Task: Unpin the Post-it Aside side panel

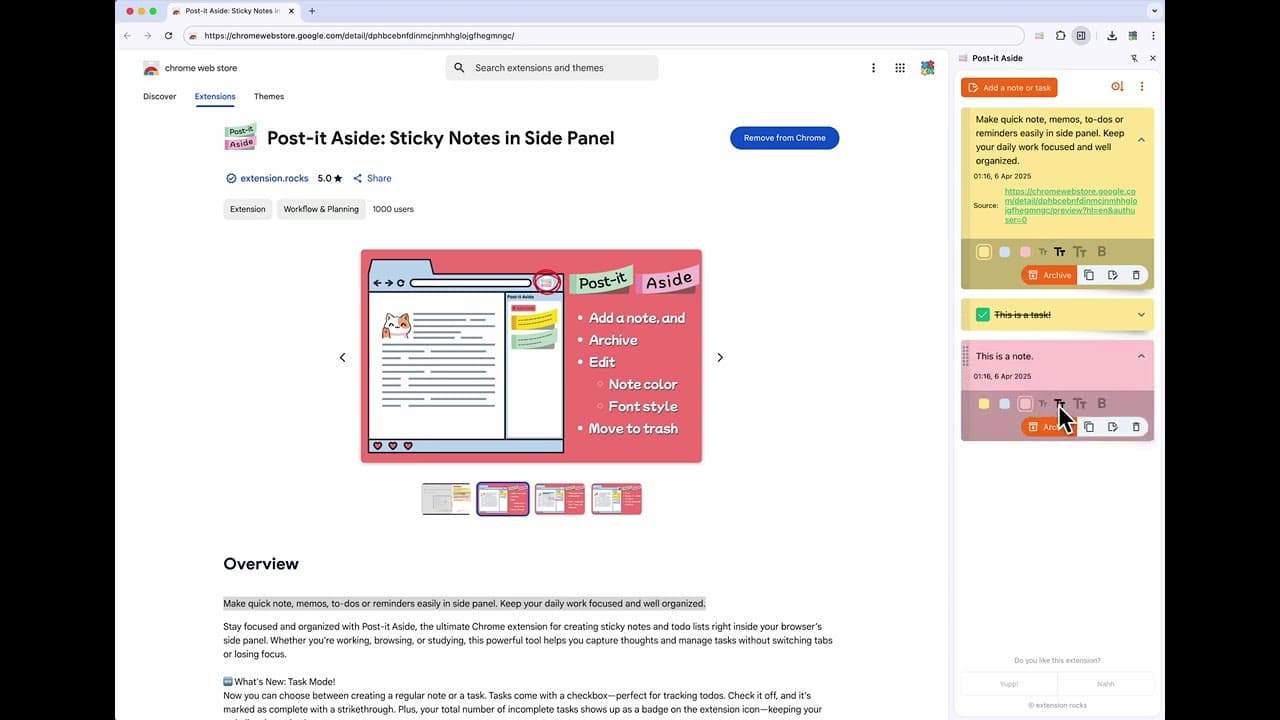Action: 1134,58
